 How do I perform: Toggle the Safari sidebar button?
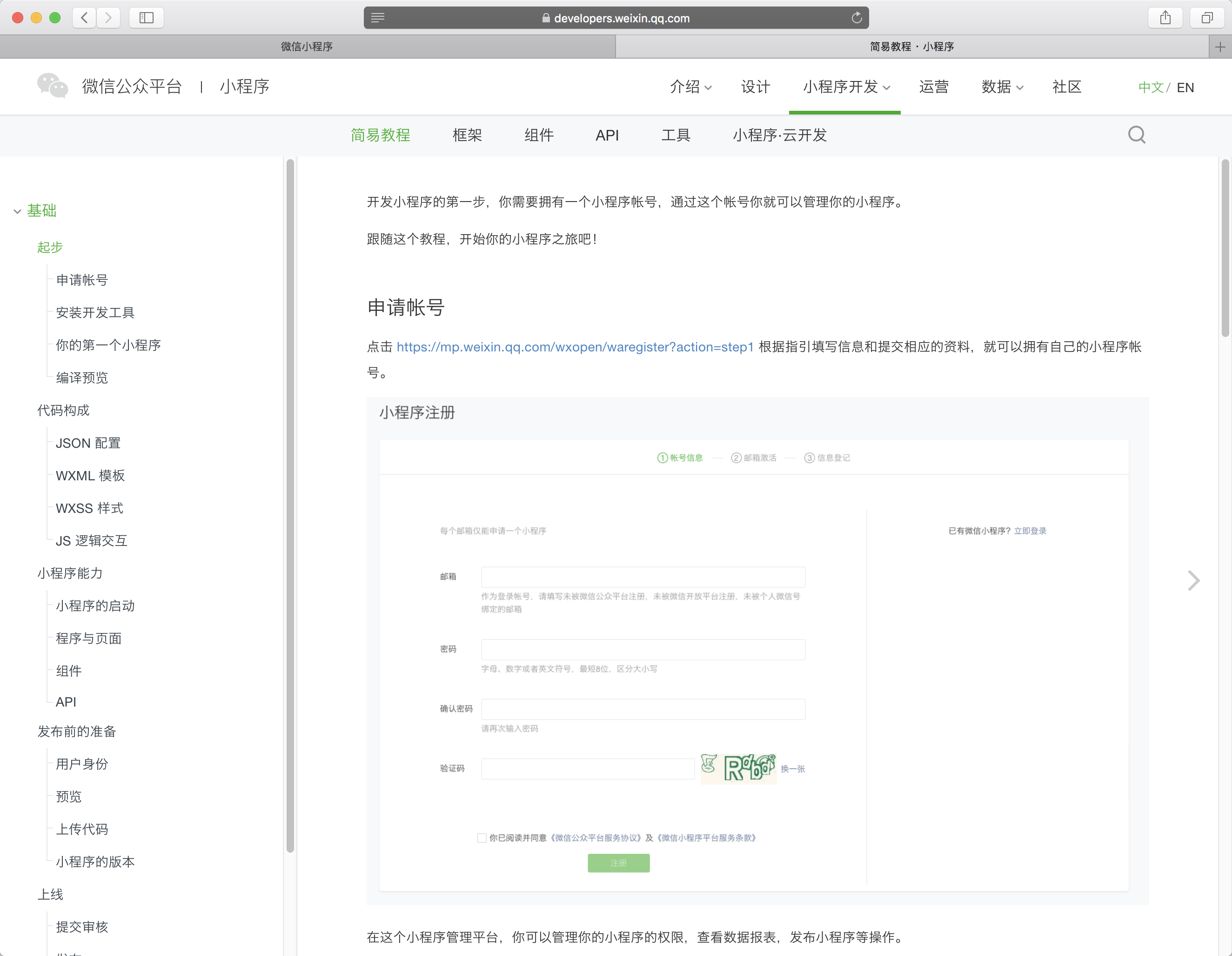point(146,18)
